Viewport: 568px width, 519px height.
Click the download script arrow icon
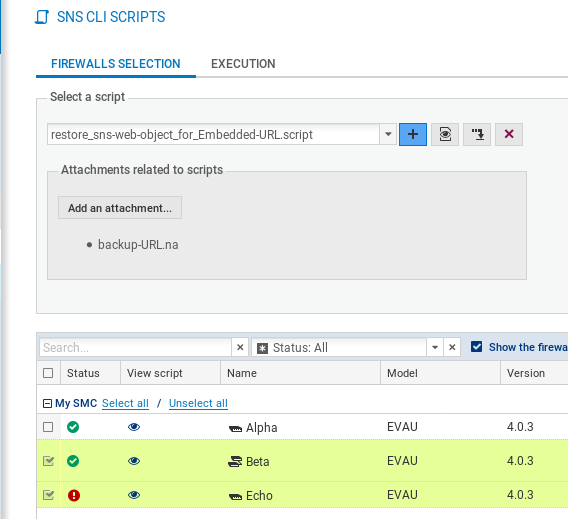477,134
